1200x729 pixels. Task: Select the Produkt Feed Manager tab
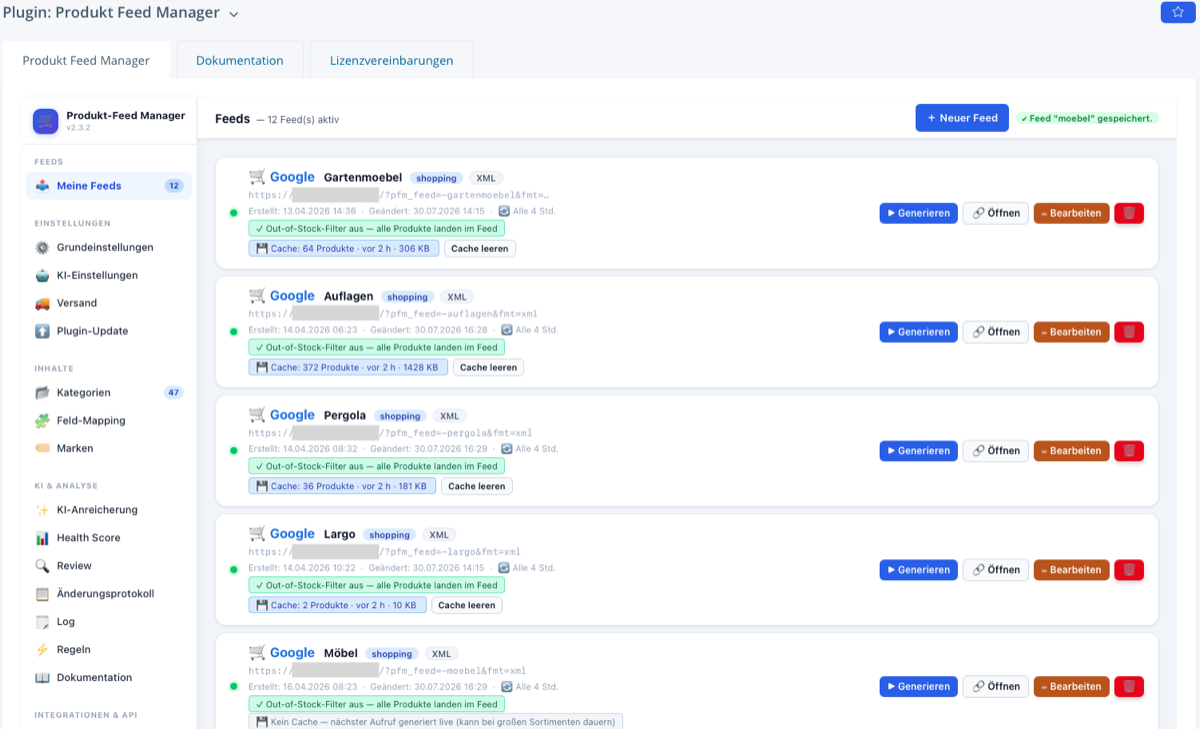point(86,60)
